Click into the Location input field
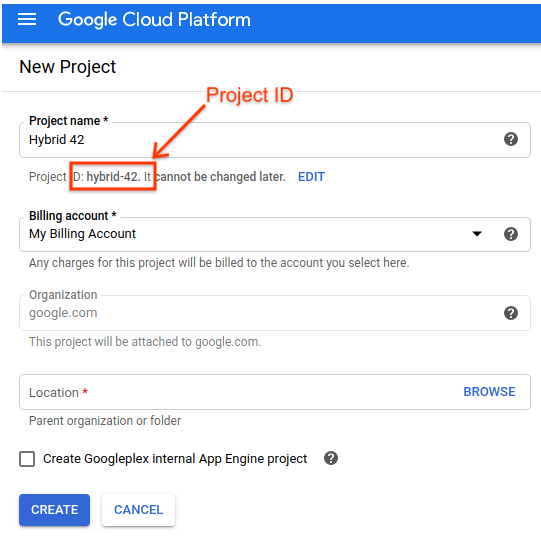Screen dimensions: 541x536 [x=275, y=392]
